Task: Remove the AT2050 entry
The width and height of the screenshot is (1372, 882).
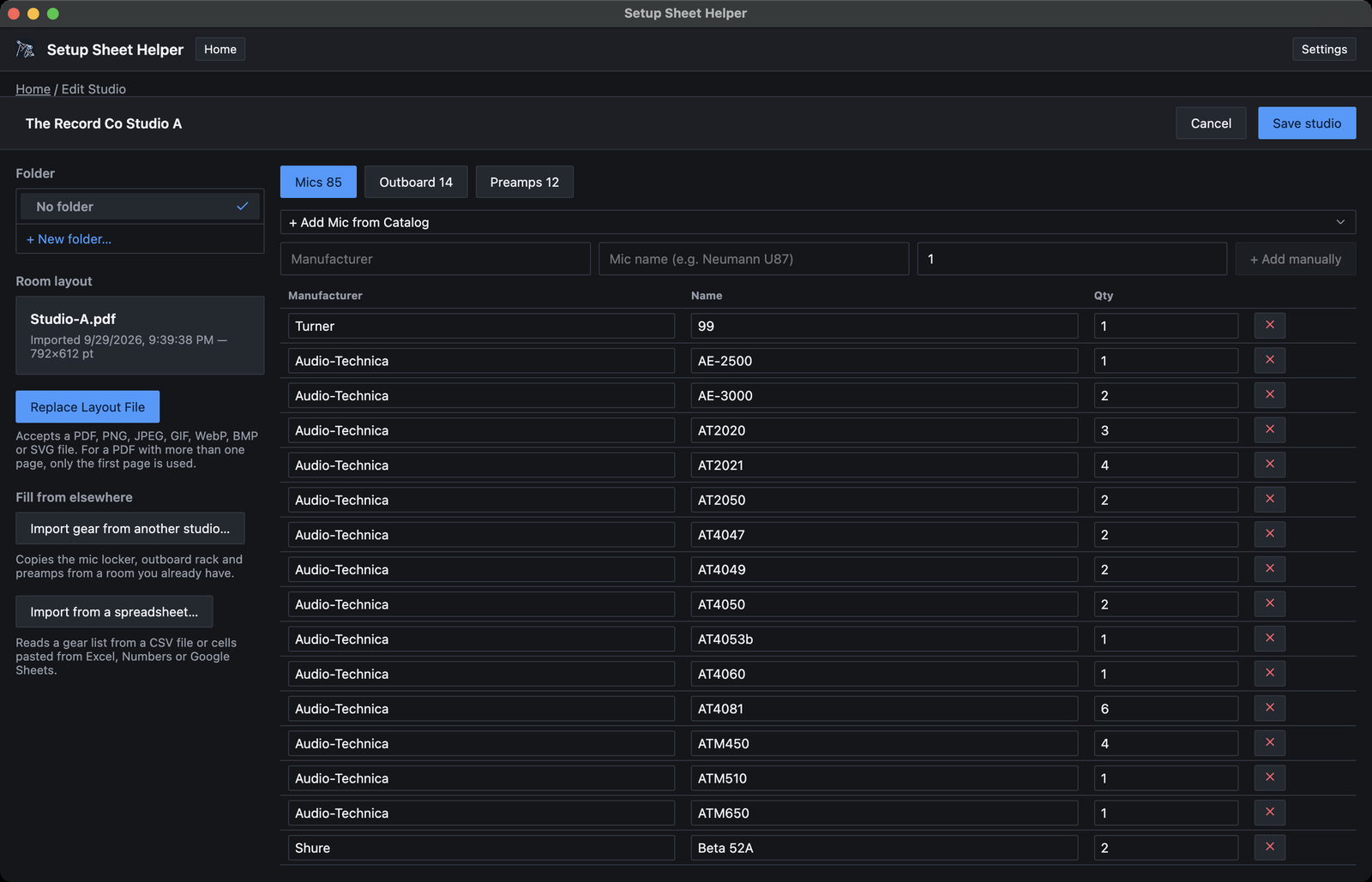Action: [1269, 499]
